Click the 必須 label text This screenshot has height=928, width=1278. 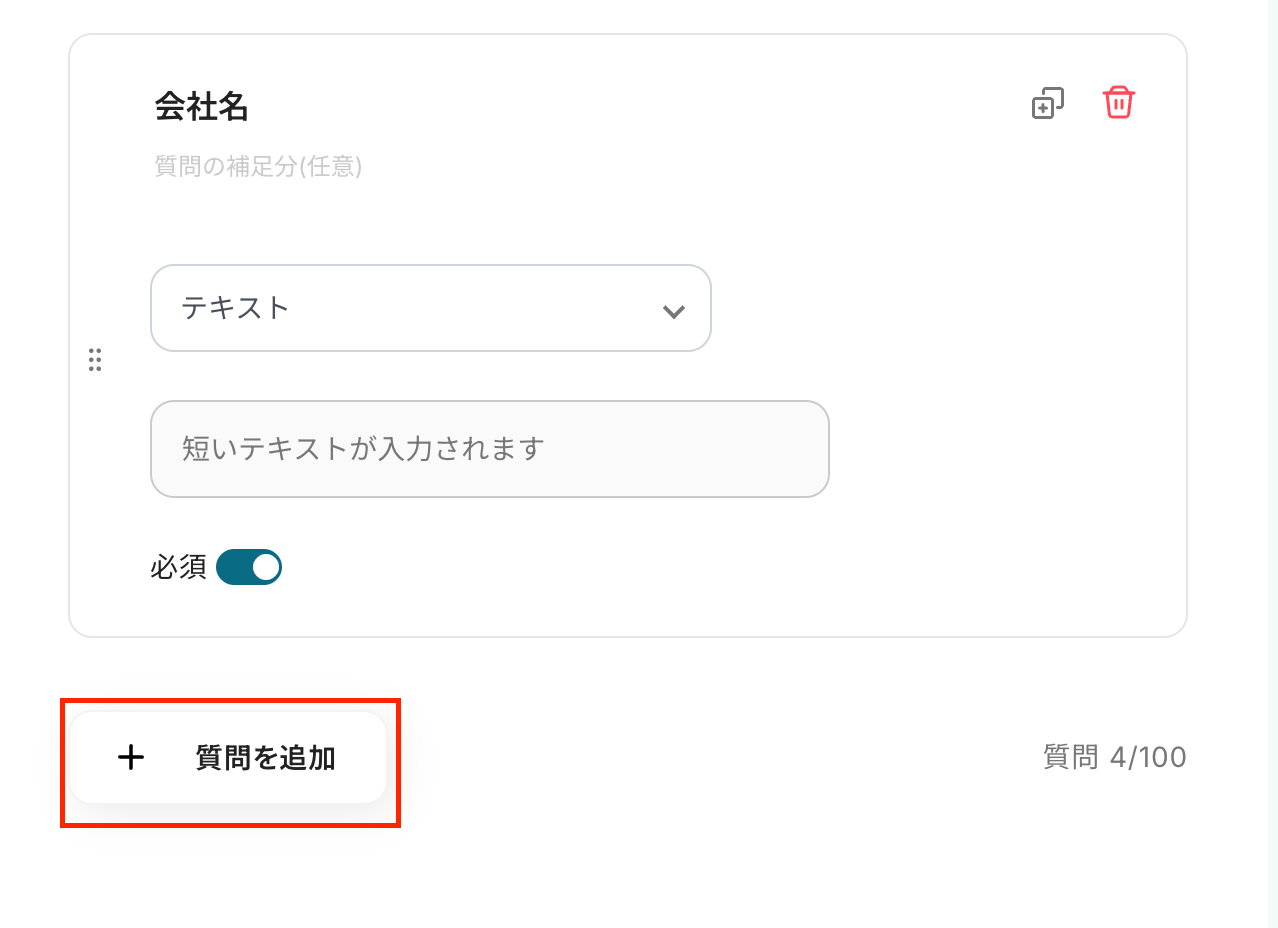click(x=178, y=568)
